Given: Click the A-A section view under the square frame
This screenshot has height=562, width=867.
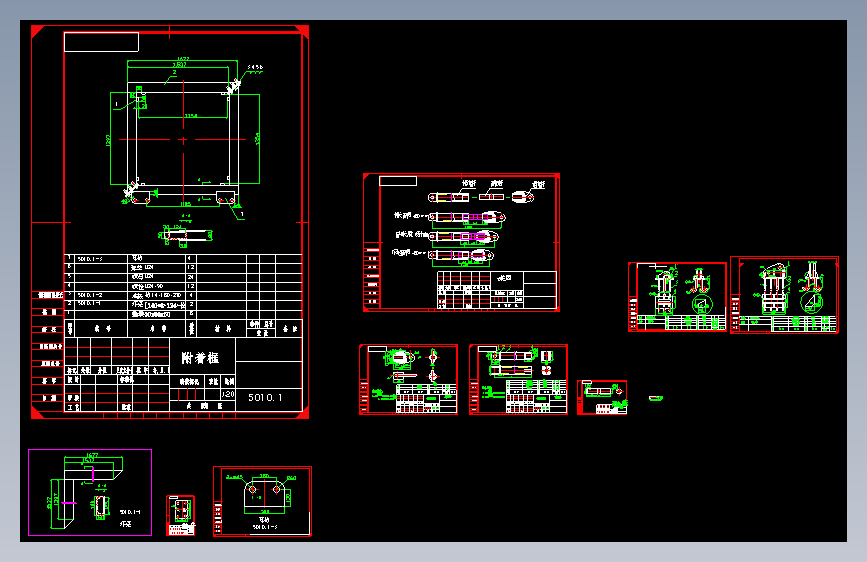Looking at the screenshot, I should pyautogui.click(x=186, y=234).
